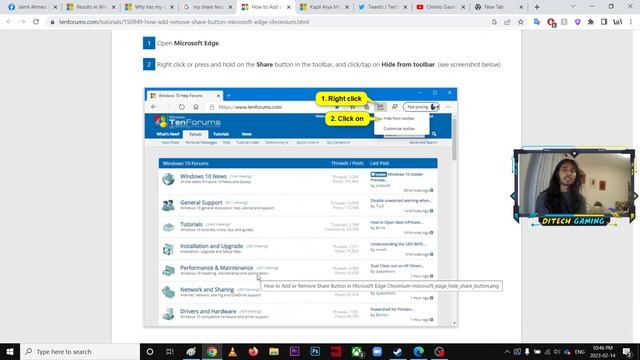
Task: Open the red extension with badge
Action: point(551,22)
